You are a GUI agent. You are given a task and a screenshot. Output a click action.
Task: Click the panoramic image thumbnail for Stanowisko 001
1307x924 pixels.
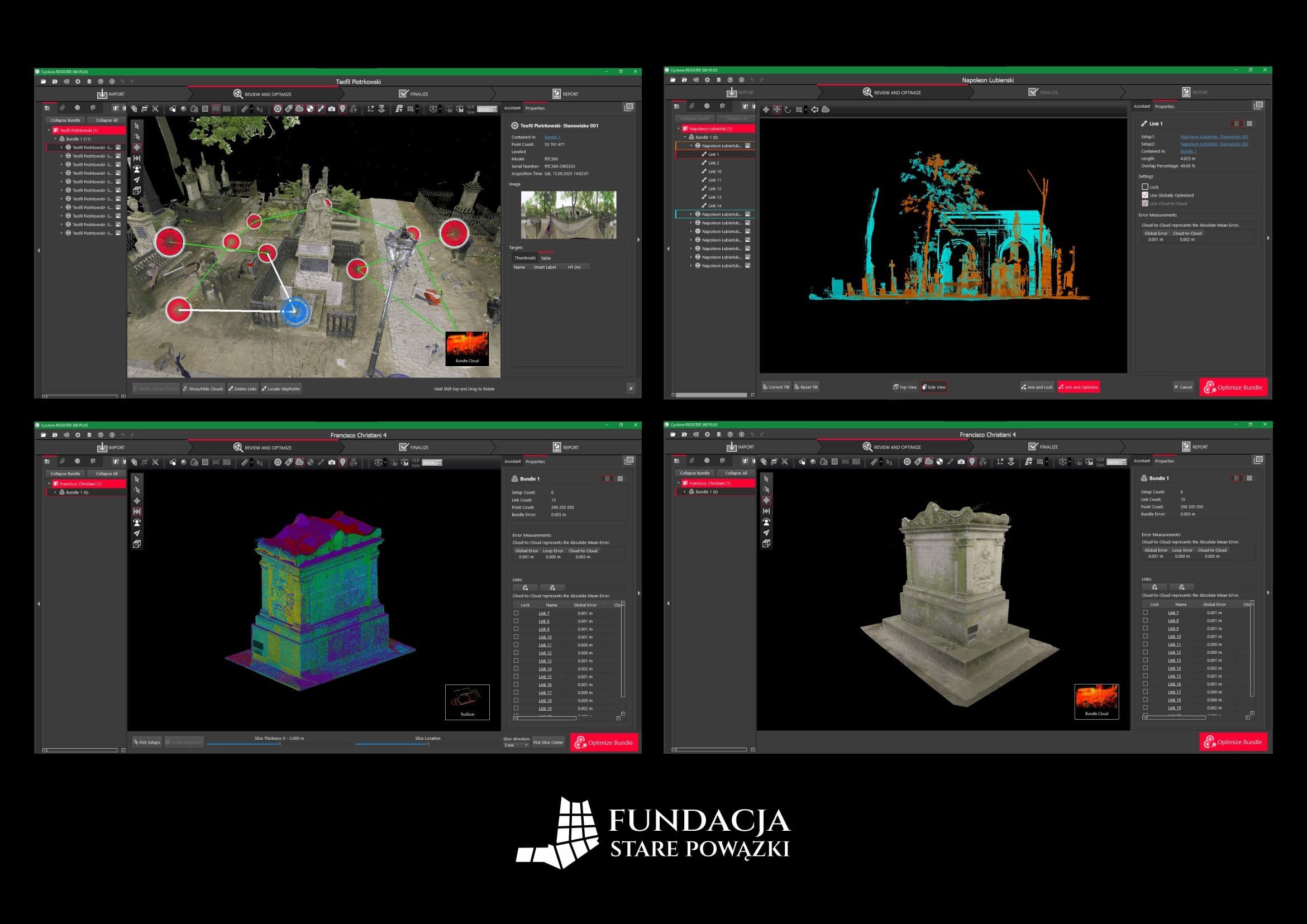pyautogui.click(x=568, y=214)
